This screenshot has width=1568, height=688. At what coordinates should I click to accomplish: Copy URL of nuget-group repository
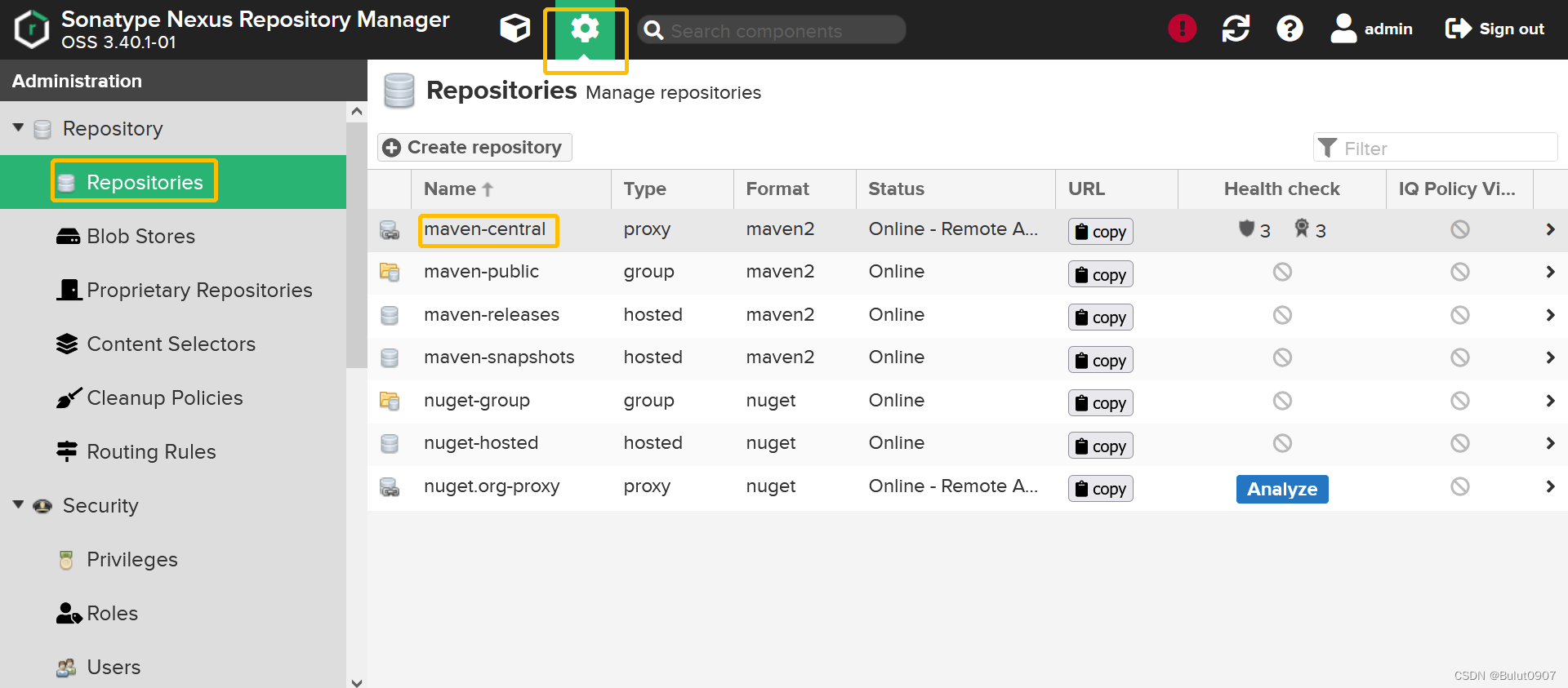[1100, 403]
